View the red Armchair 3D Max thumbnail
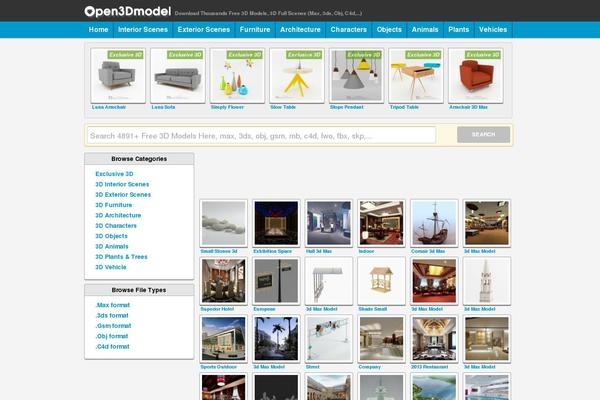The image size is (600, 400). (x=476, y=75)
